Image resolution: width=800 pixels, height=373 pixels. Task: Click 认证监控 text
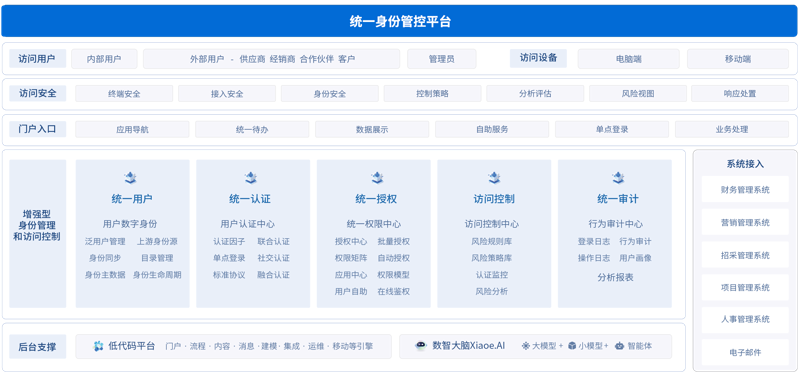tap(491, 274)
